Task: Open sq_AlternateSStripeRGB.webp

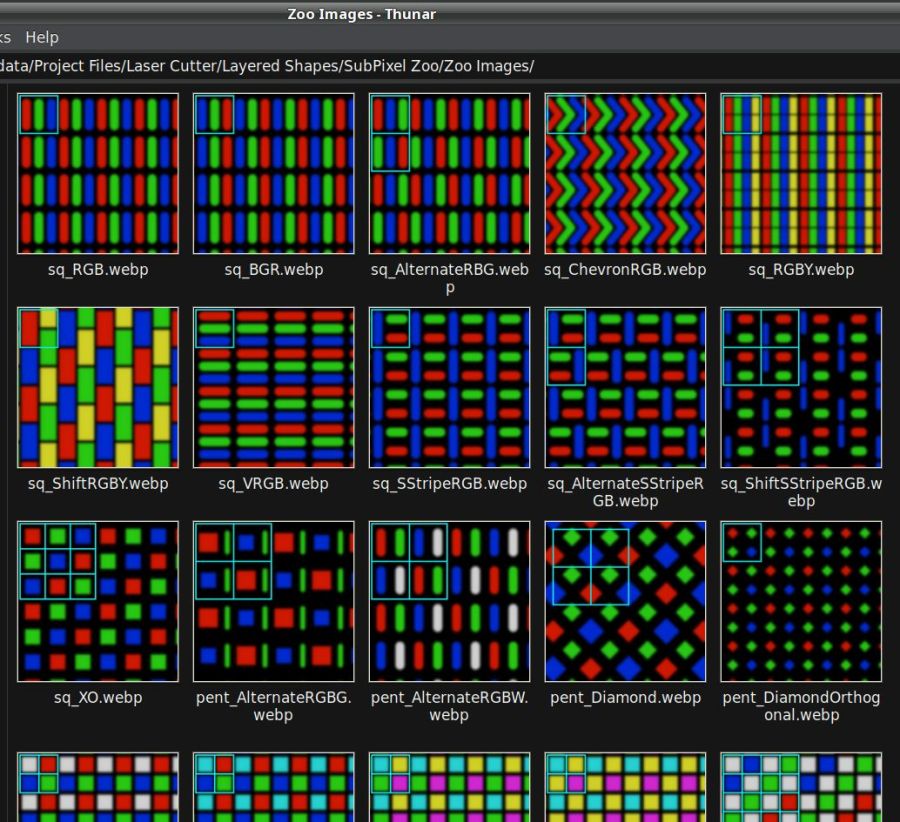Action: [x=625, y=387]
